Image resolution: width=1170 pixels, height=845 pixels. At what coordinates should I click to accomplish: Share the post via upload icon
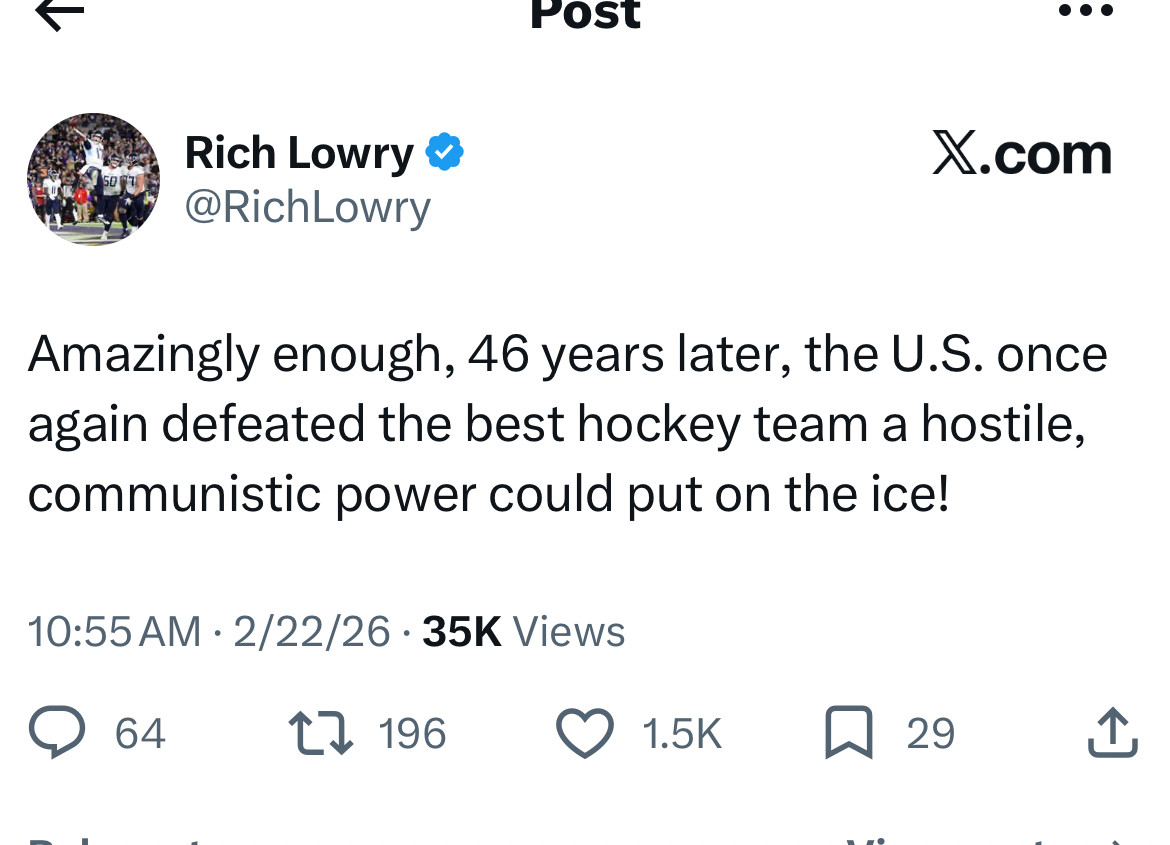[x=1111, y=733]
